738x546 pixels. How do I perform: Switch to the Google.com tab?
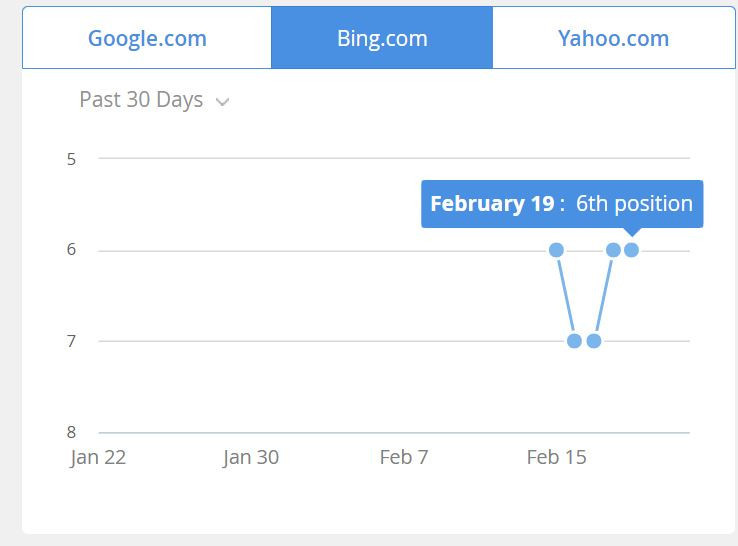point(147,39)
